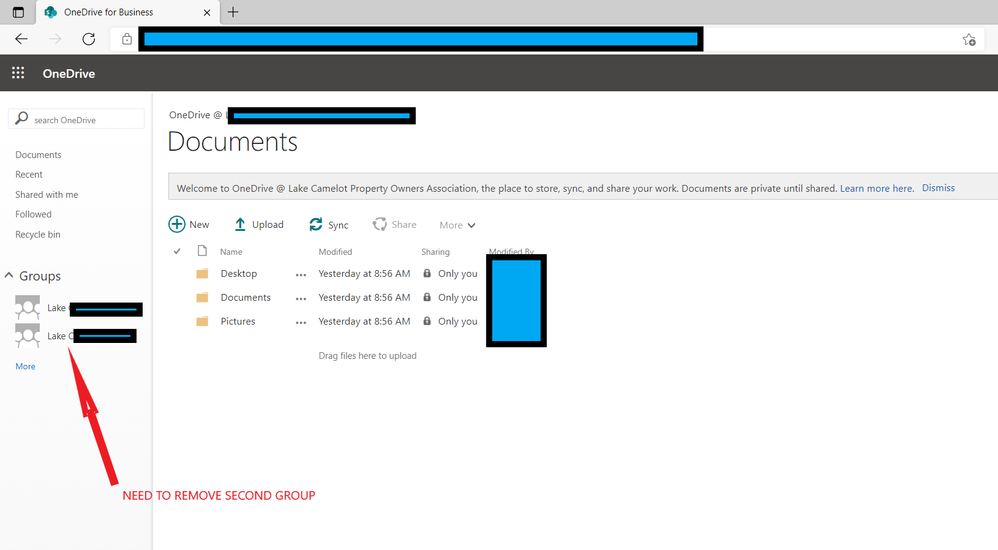Open Shared with me navigation item
The width and height of the screenshot is (998, 550).
click(x=46, y=195)
